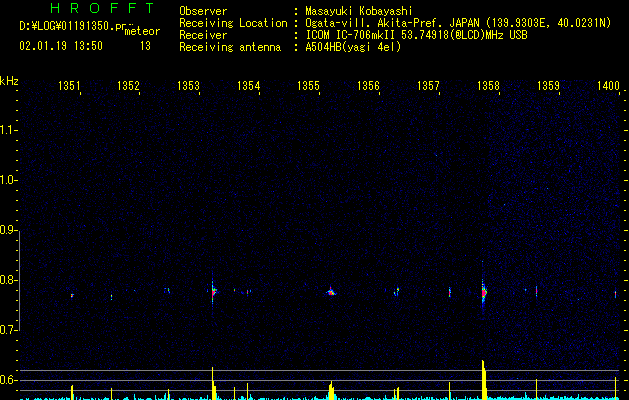Click the 1359 time axis label

[x=548, y=86]
